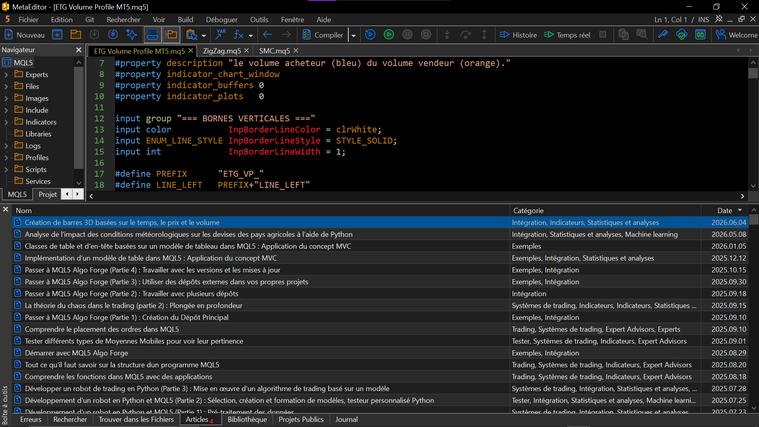Switch to the ZigZag.mq5 tab
Image resolution: width=759 pixels, height=427 pixels.
click(x=222, y=50)
